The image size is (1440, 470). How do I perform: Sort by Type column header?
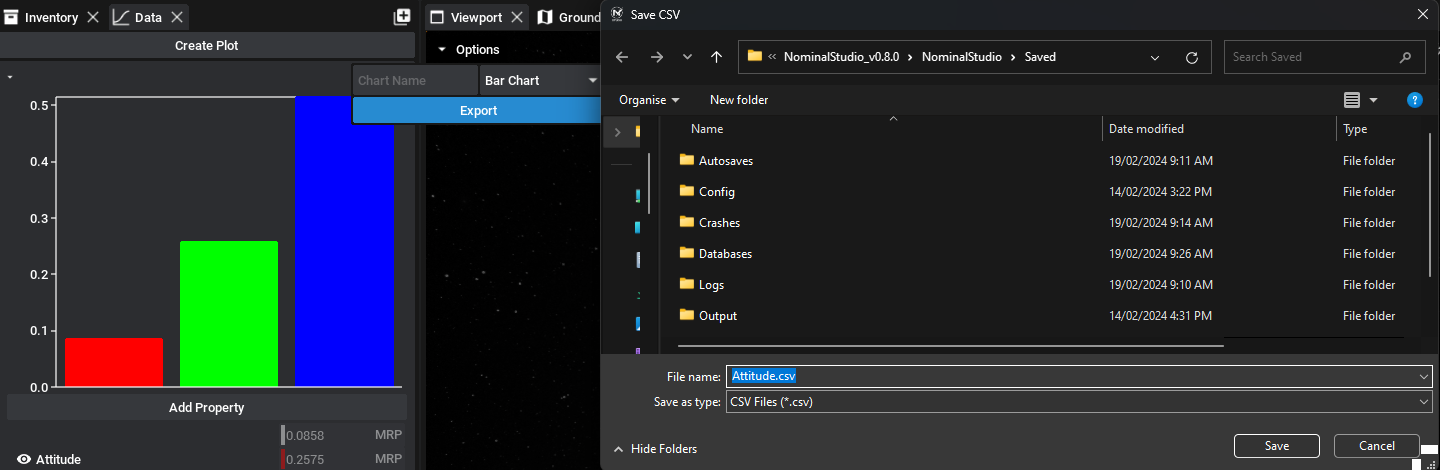click(1355, 129)
